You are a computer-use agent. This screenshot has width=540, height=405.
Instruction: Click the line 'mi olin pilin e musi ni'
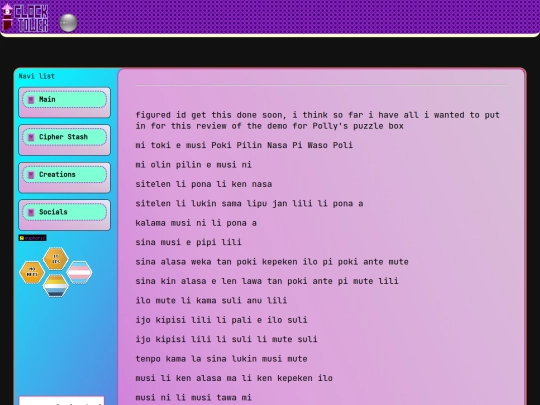pos(194,165)
